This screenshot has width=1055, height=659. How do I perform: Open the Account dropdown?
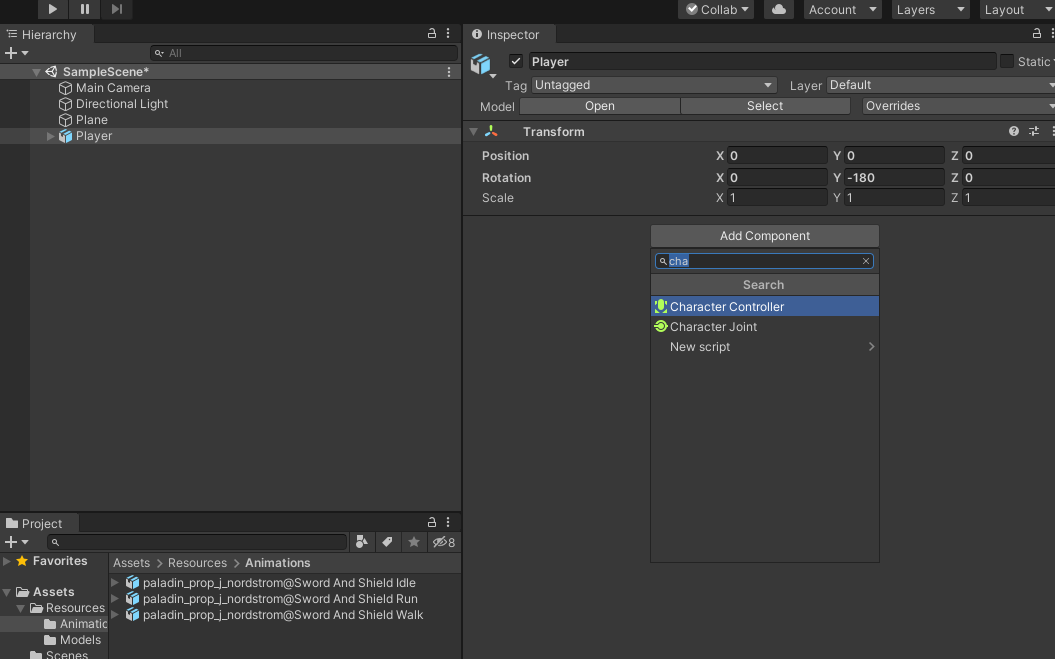(x=842, y=9)
